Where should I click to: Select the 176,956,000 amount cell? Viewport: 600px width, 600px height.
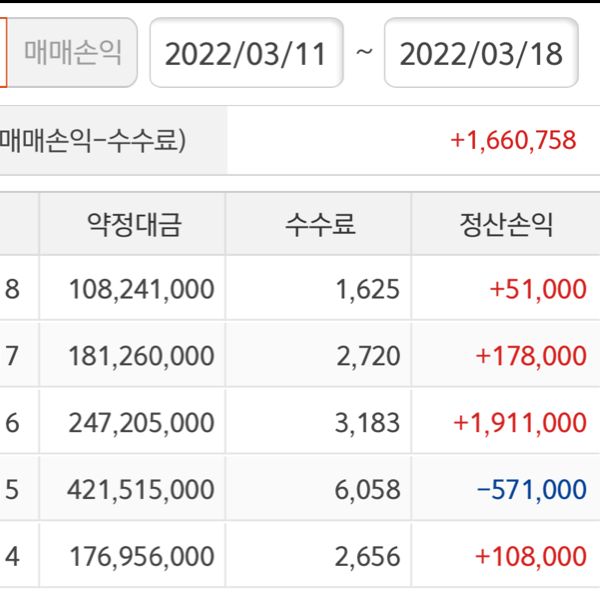[x=142, y=554]
